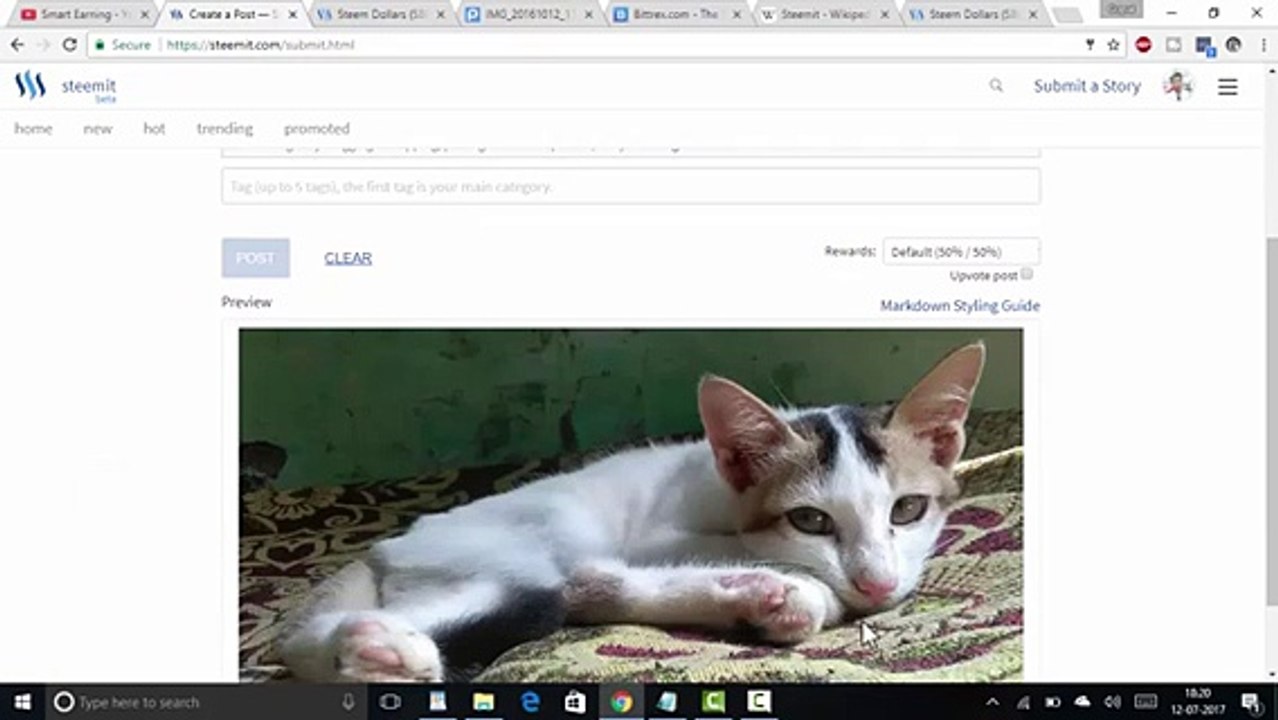The height and width of the screenshot is (720, 1278).
Task: Open Task View on taskbar
Action: (x=391, y=702)
